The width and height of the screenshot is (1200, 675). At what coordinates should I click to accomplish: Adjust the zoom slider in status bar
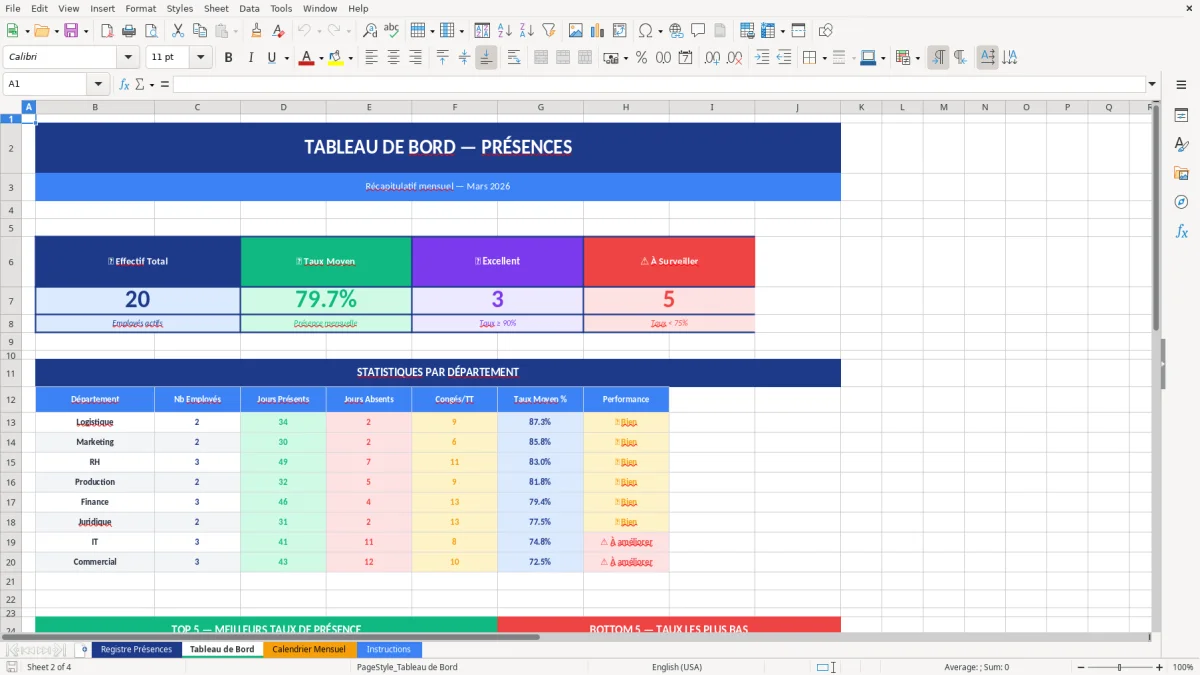point(1119,667)
